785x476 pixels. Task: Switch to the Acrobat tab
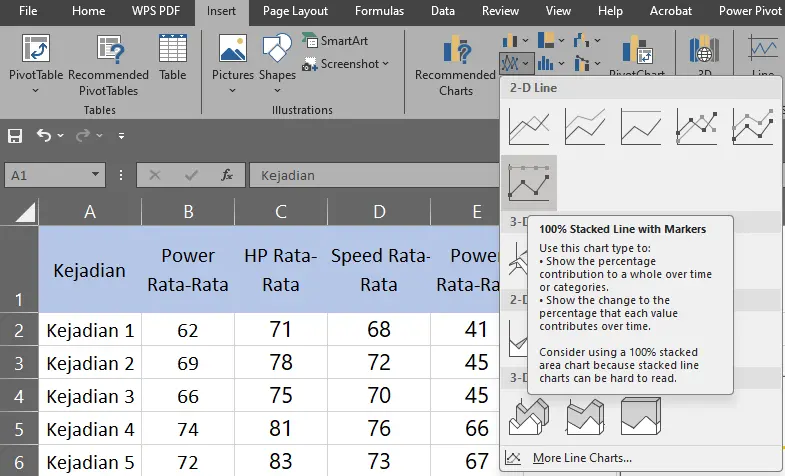point(671,11)
